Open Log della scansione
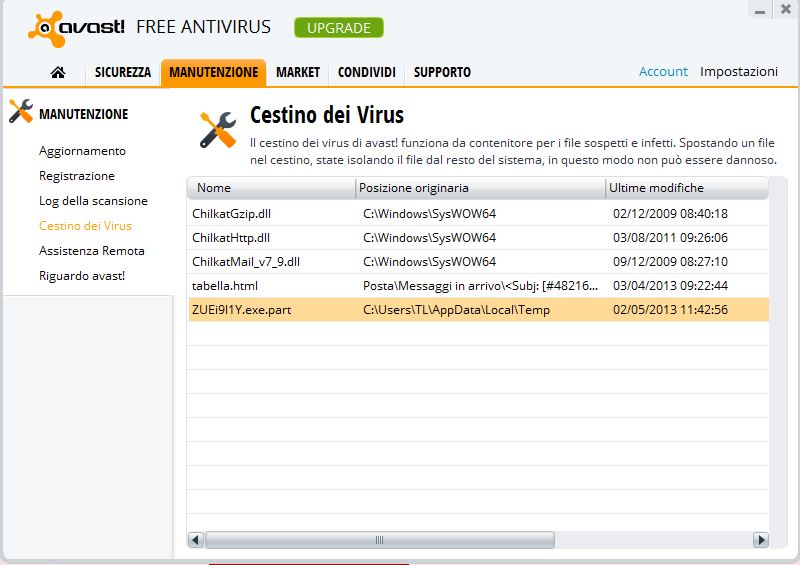This screenshot has width=800, height=565. coord(93,201)
